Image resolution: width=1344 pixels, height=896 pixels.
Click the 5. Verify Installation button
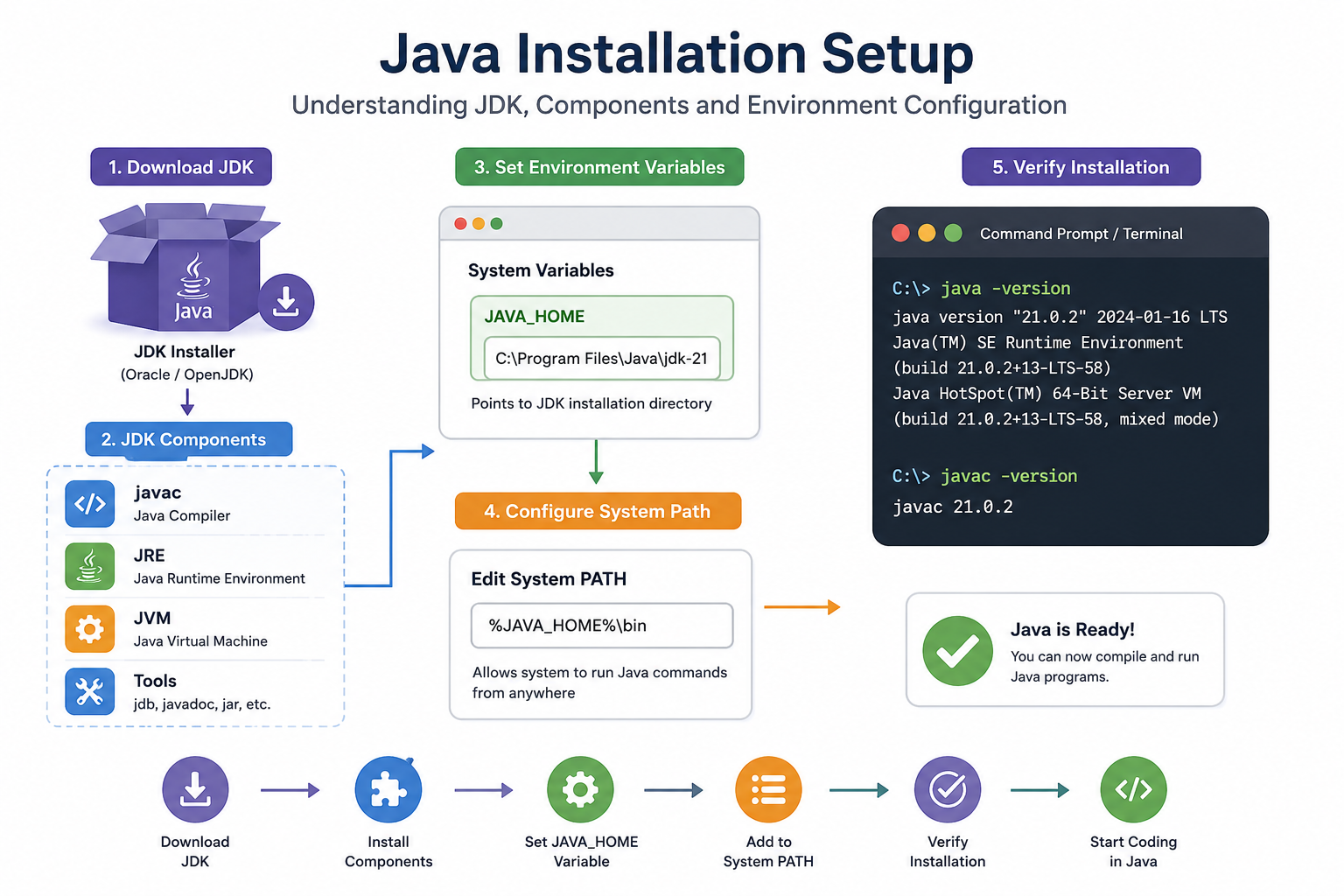pos(1081,166)
